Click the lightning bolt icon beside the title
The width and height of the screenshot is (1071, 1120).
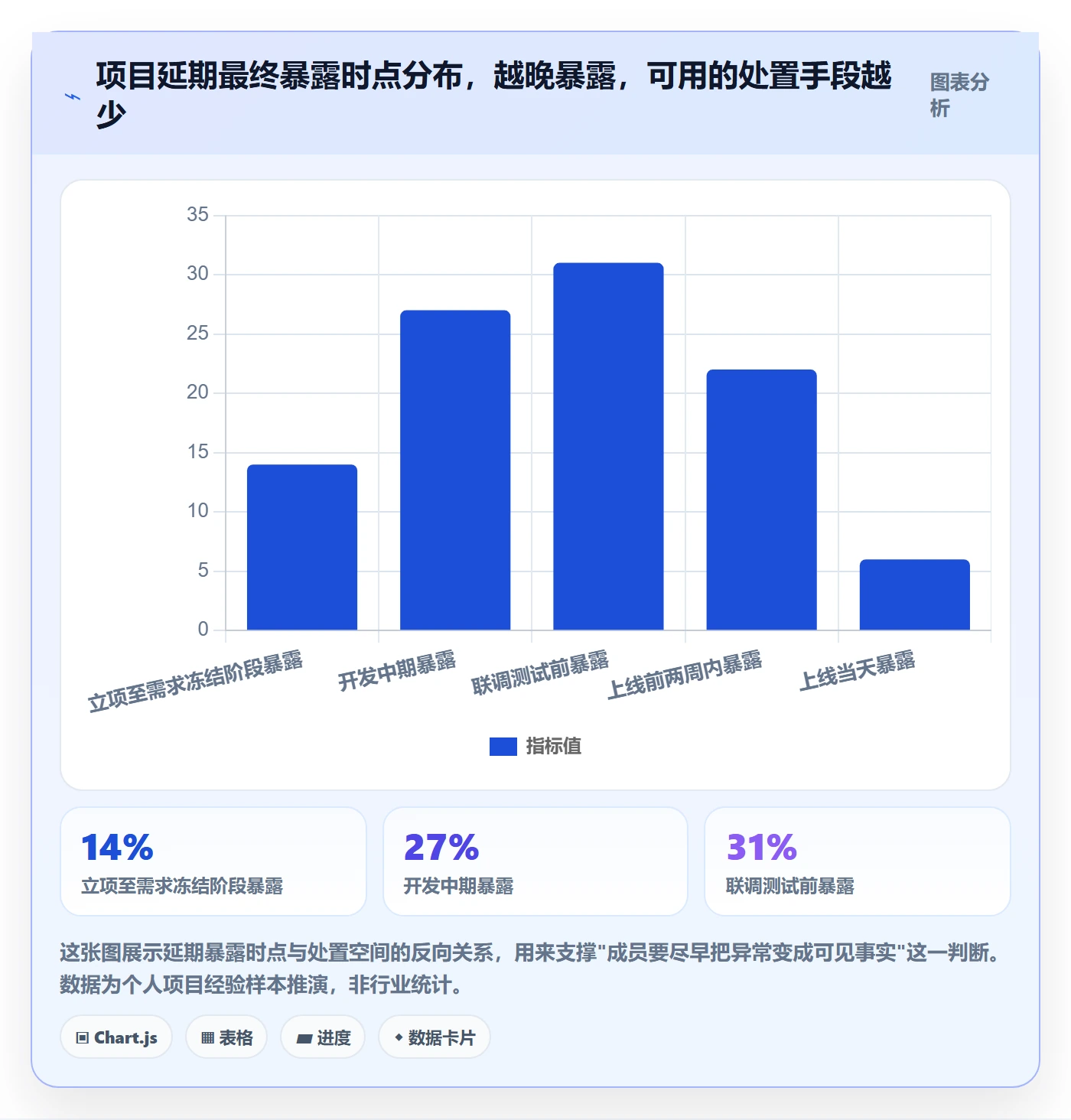[73, 96]
